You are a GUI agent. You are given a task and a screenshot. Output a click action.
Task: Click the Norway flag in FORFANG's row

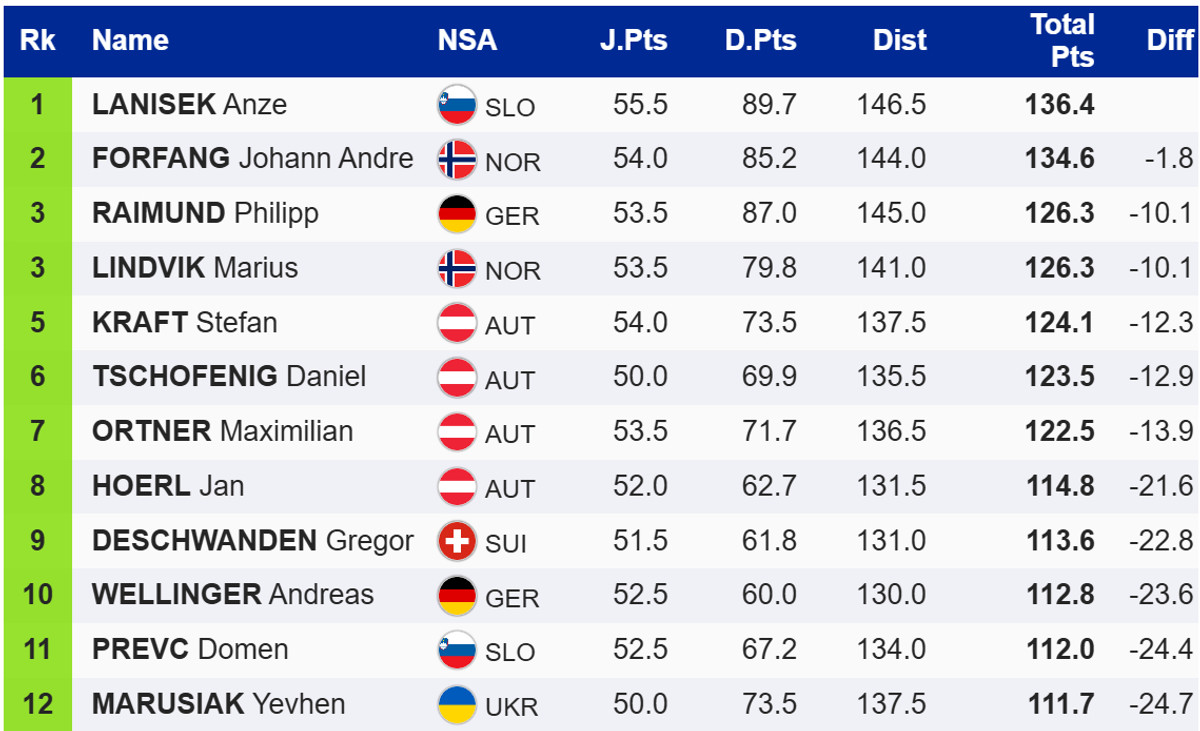coord(457,160)
